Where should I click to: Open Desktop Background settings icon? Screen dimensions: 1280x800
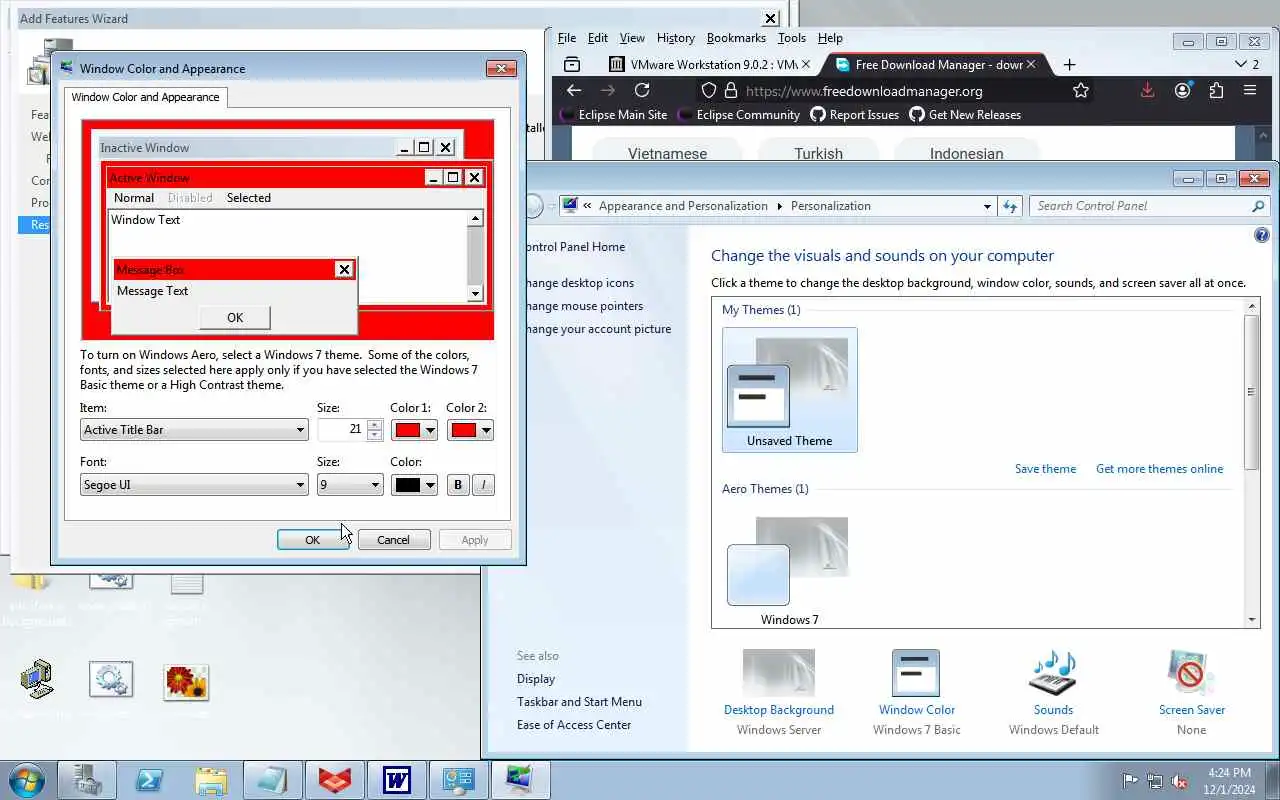[778, 673]
